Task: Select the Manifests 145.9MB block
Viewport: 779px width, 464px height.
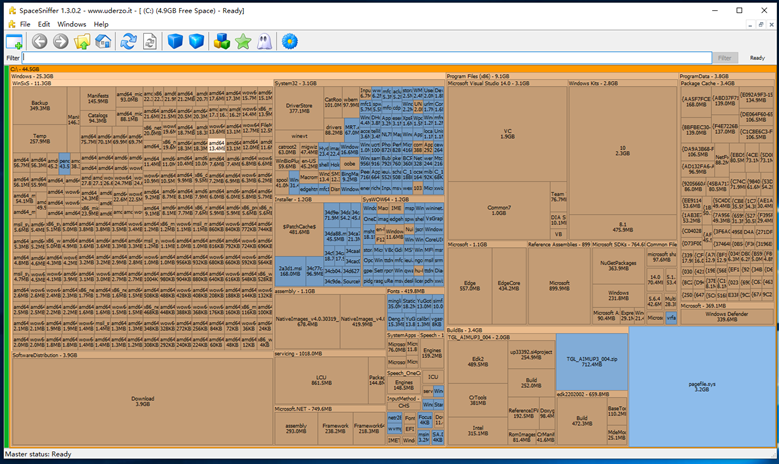Action: tap(98, 98)
